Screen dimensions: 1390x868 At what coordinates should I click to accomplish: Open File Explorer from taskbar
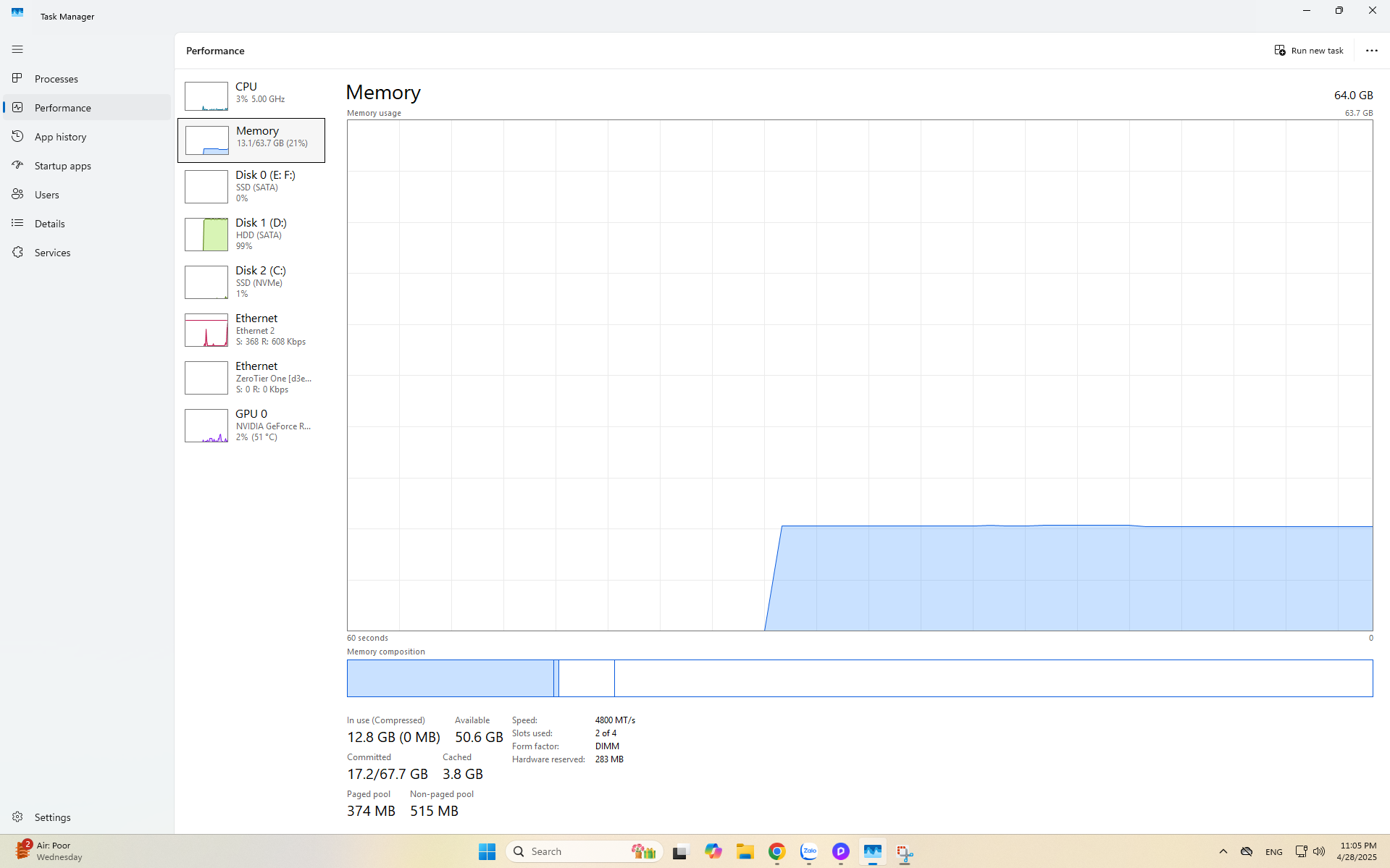(x=745, y=851)
